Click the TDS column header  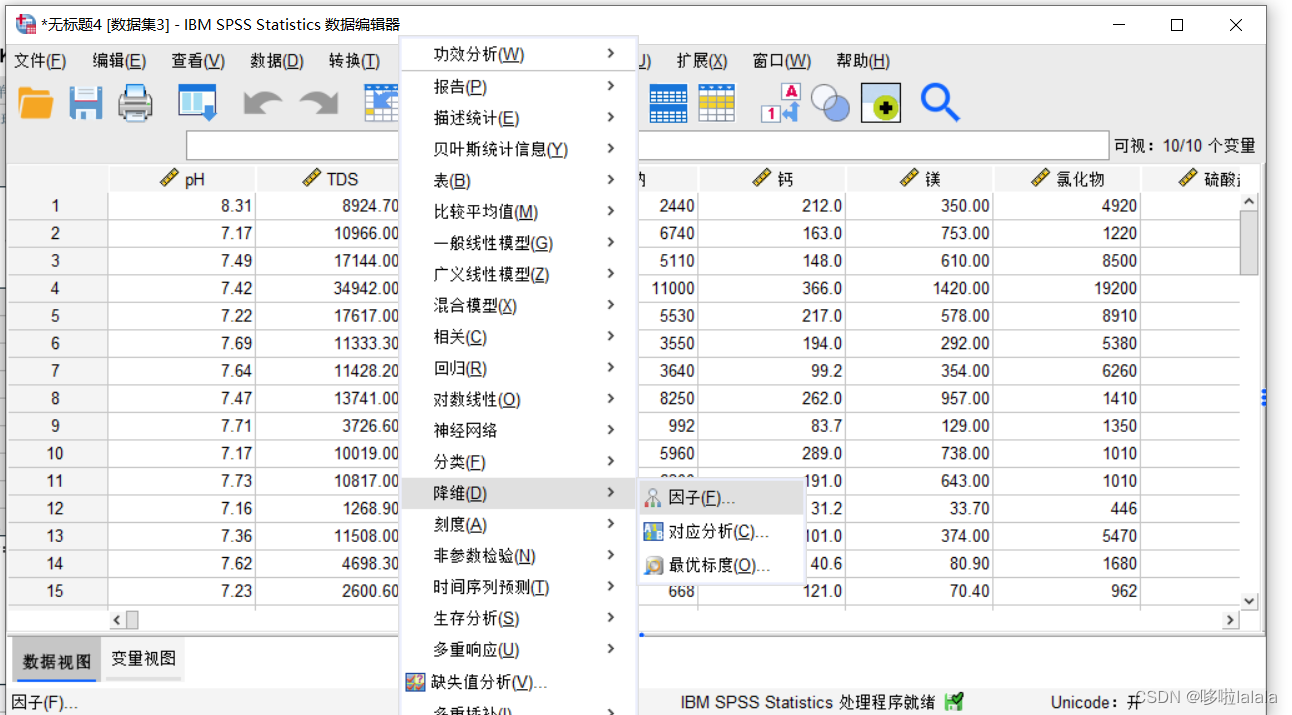coord(329,179)
